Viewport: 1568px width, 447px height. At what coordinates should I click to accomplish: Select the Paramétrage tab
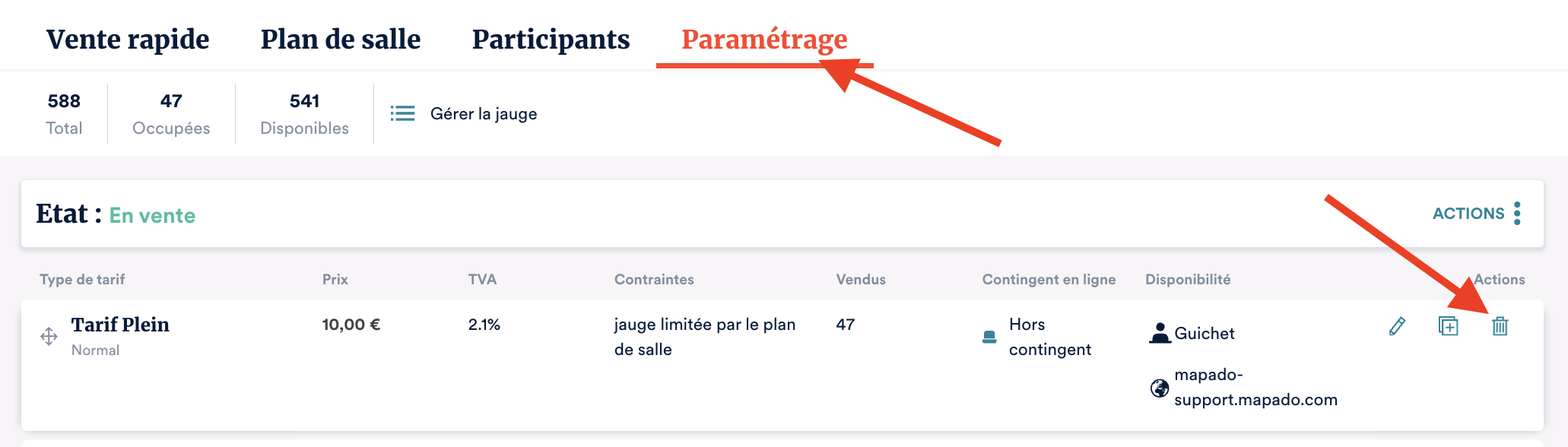pos(764,40)
